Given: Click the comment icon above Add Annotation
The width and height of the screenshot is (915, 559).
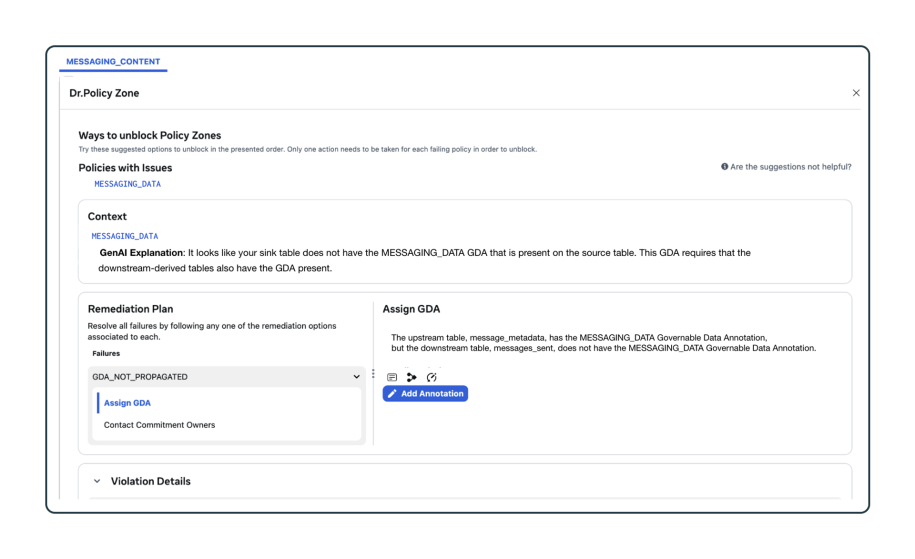Looking at the screenshot, I should (x=392, y=377).
